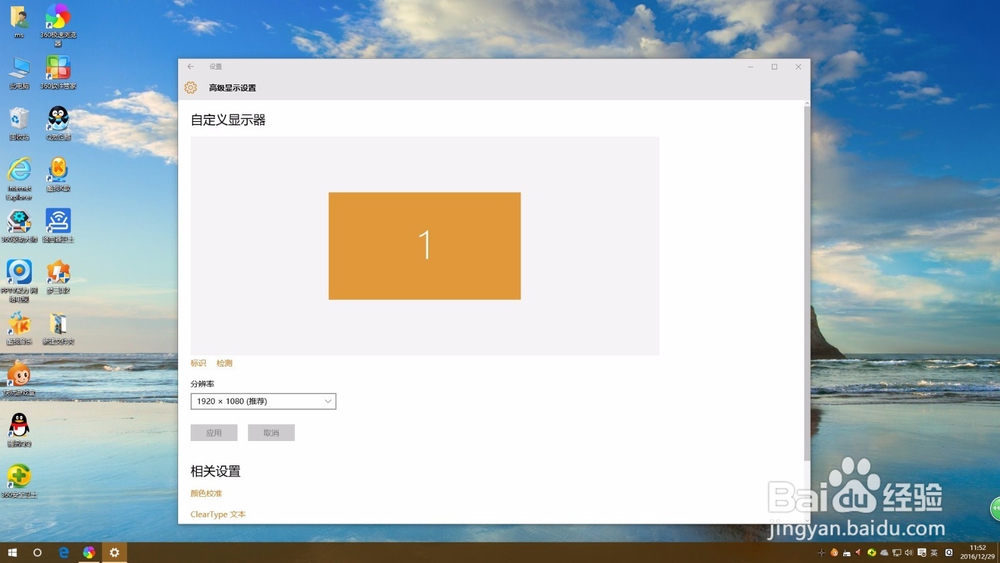
Task: Open the action center notification icon
Action: coord(922,552)
